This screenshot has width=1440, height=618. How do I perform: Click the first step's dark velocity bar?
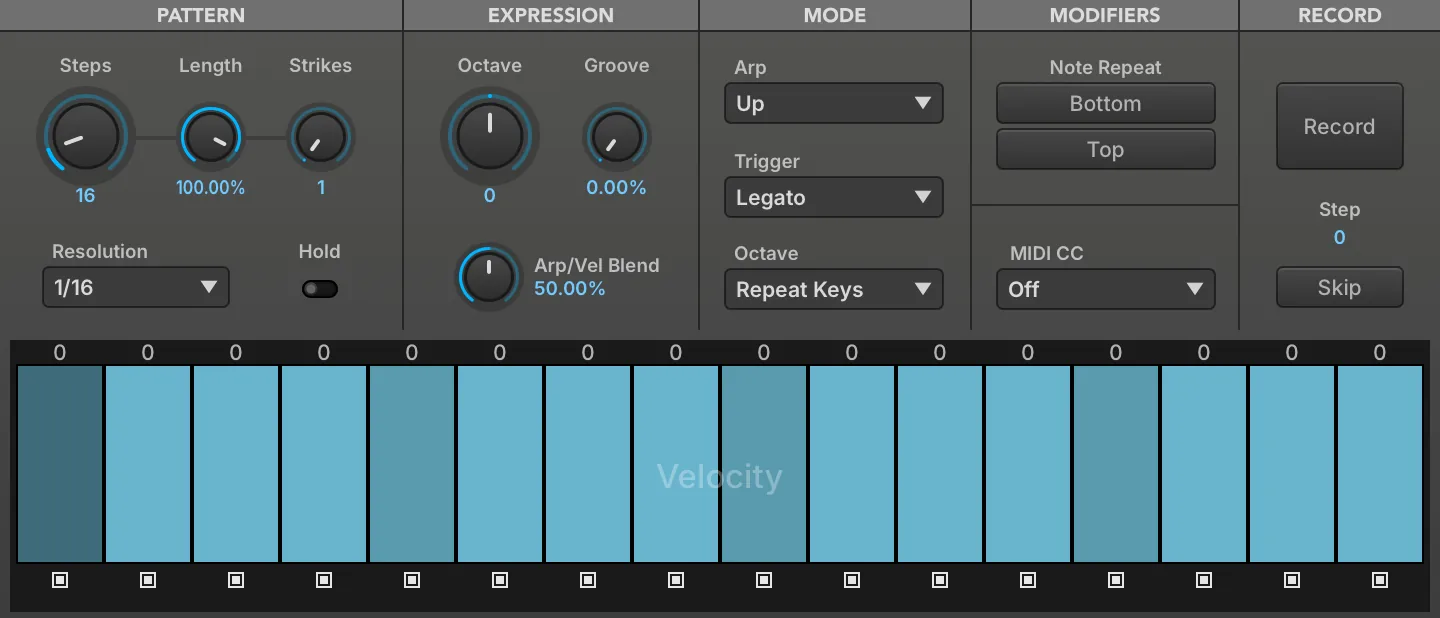(60, 464)
